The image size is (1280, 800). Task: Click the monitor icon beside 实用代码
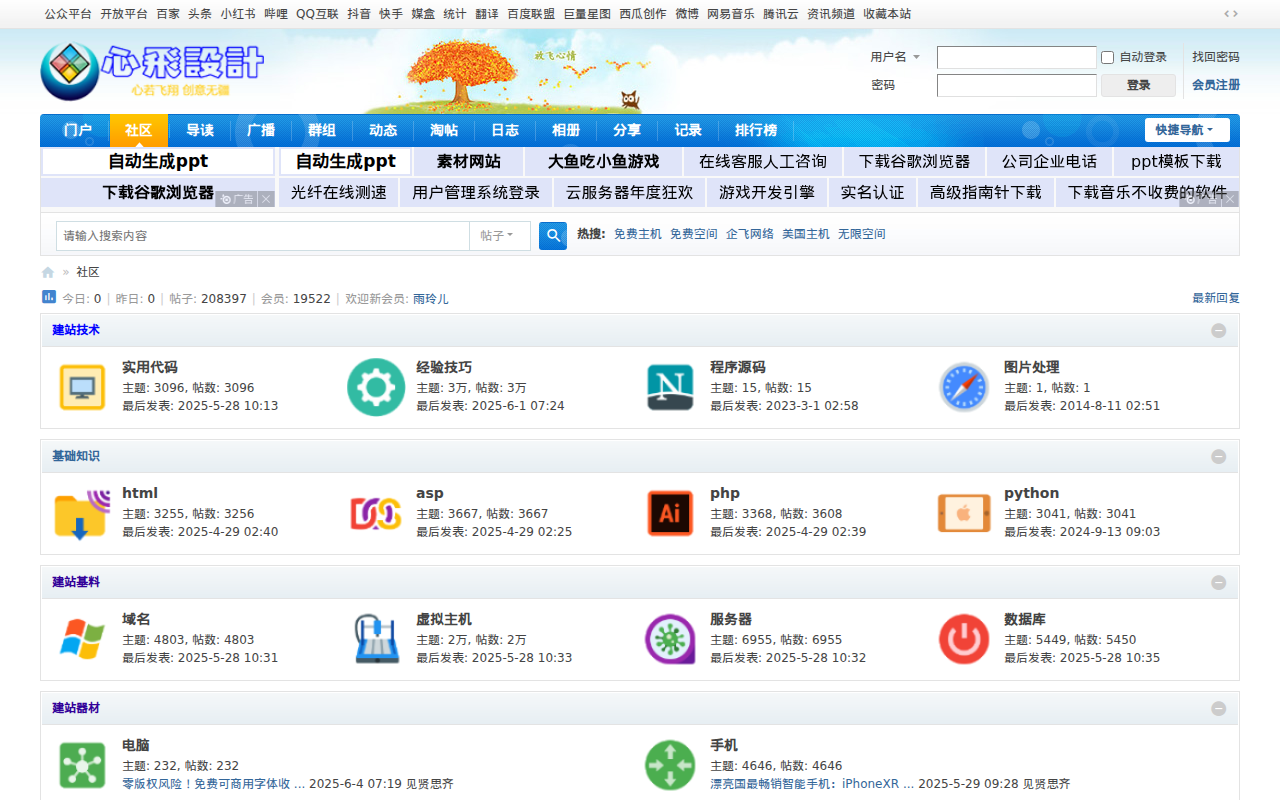tap(81, 387)
